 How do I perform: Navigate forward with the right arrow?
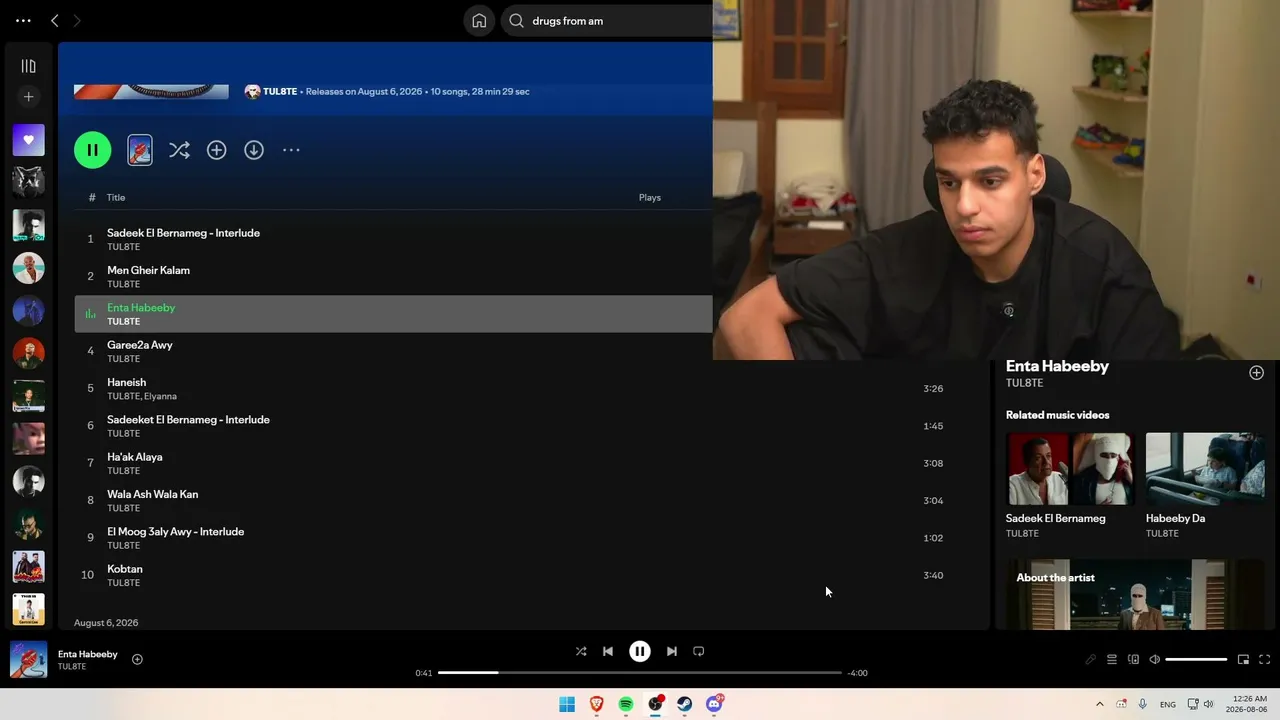[76, 20]
